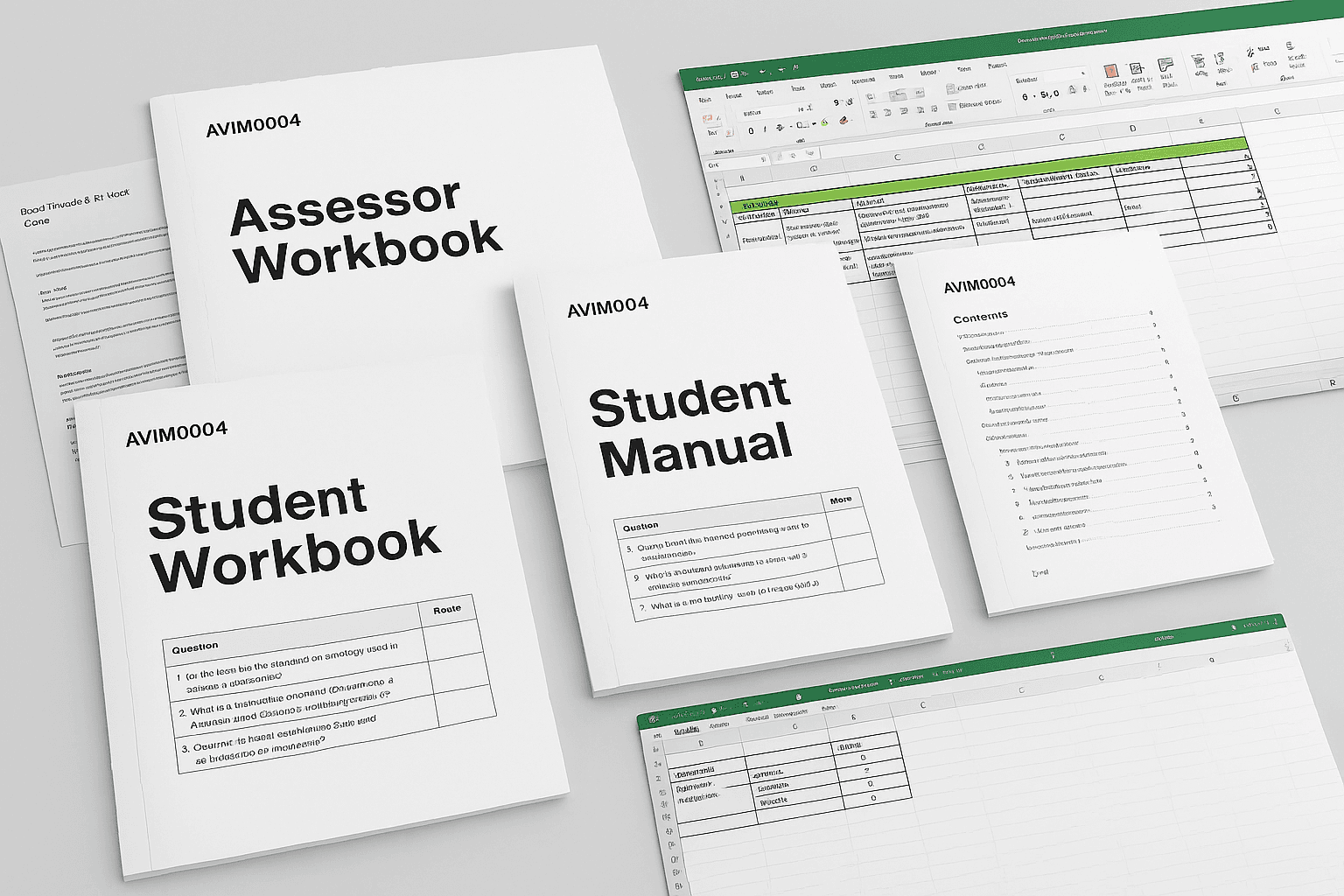Click the Save icon in Excel's quick access toolbar
The image size is (1344, 896).
(x=734, y=75)
